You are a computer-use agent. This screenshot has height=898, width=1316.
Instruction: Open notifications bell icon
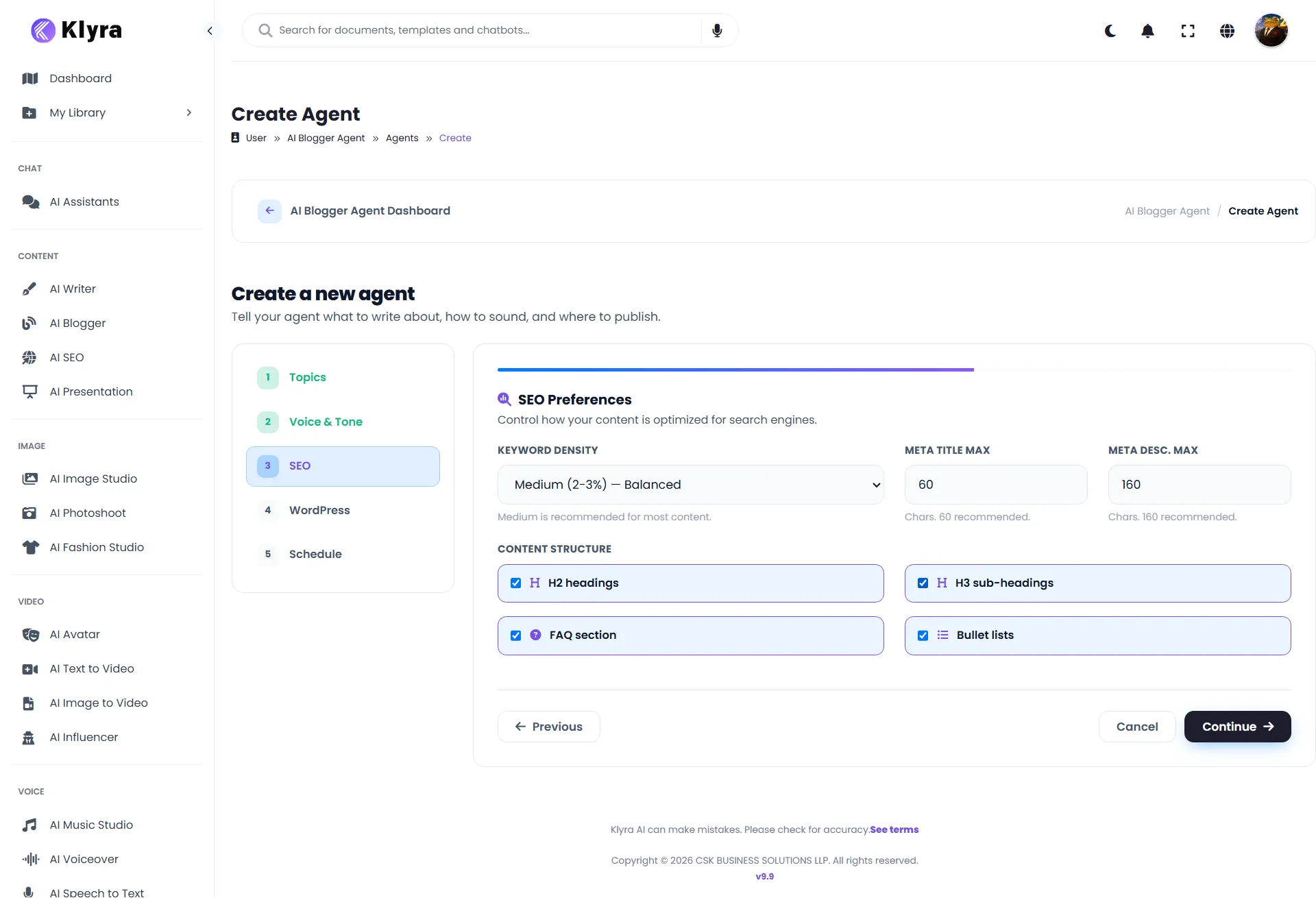click(x=1148, y=31)
